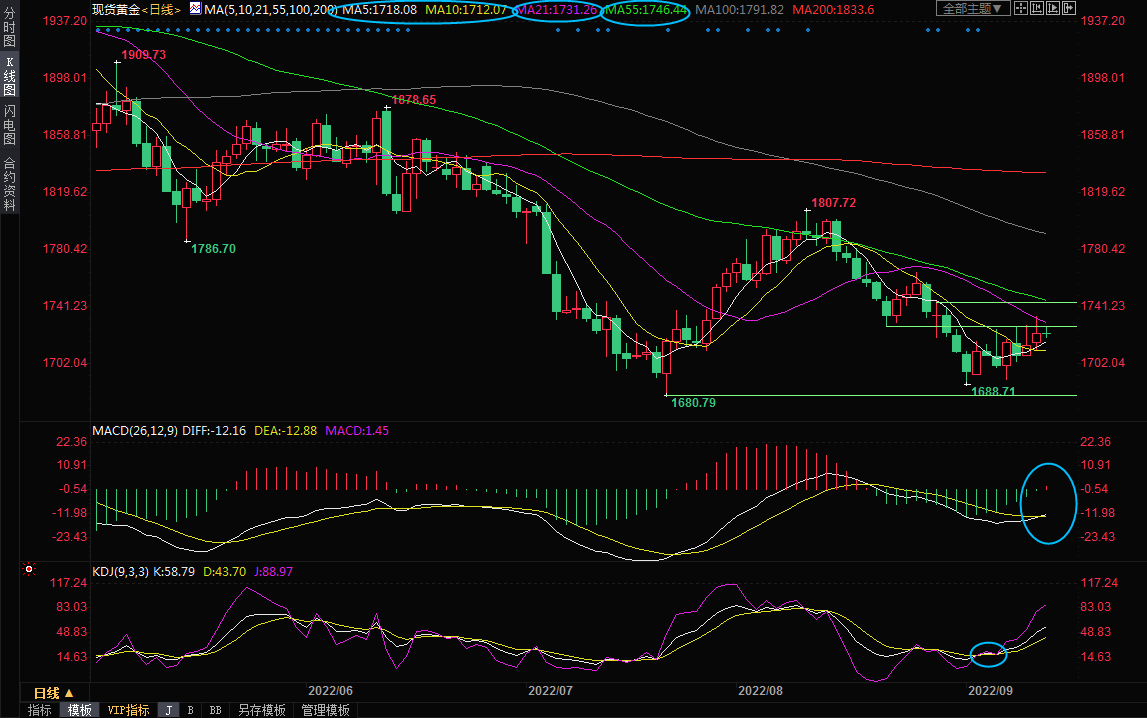Open VIP指标 indicators
1147x718 pixels.
128,710
